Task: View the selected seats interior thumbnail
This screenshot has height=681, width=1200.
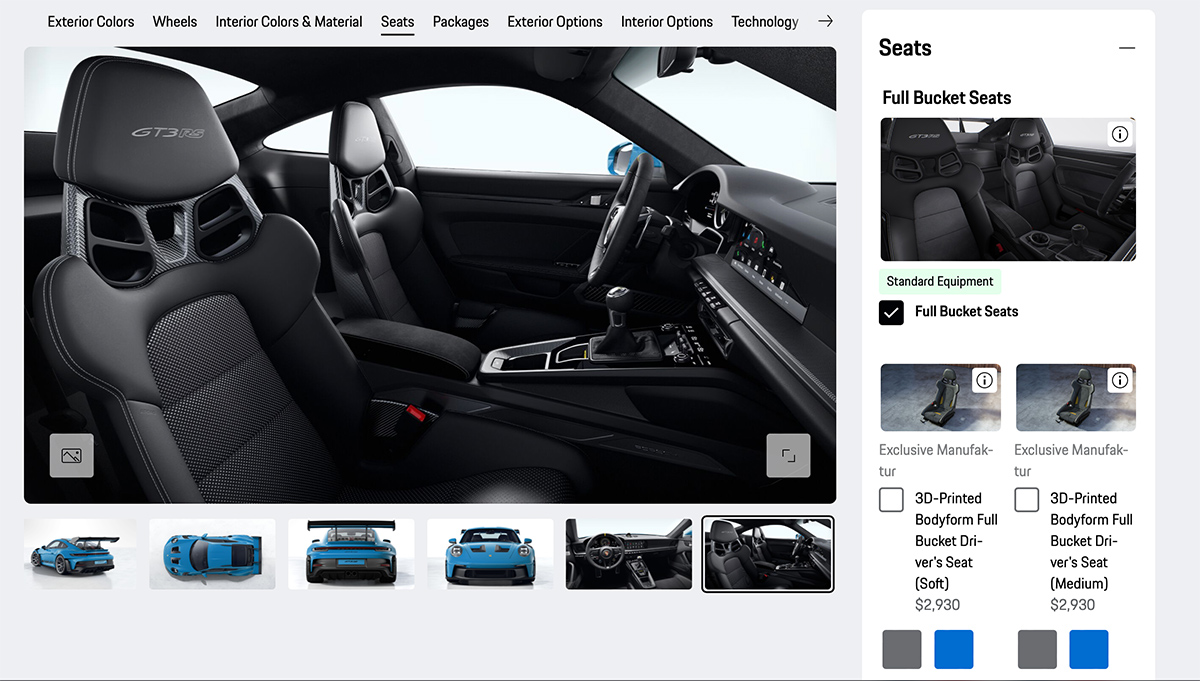Action: (x=768, y=554)
